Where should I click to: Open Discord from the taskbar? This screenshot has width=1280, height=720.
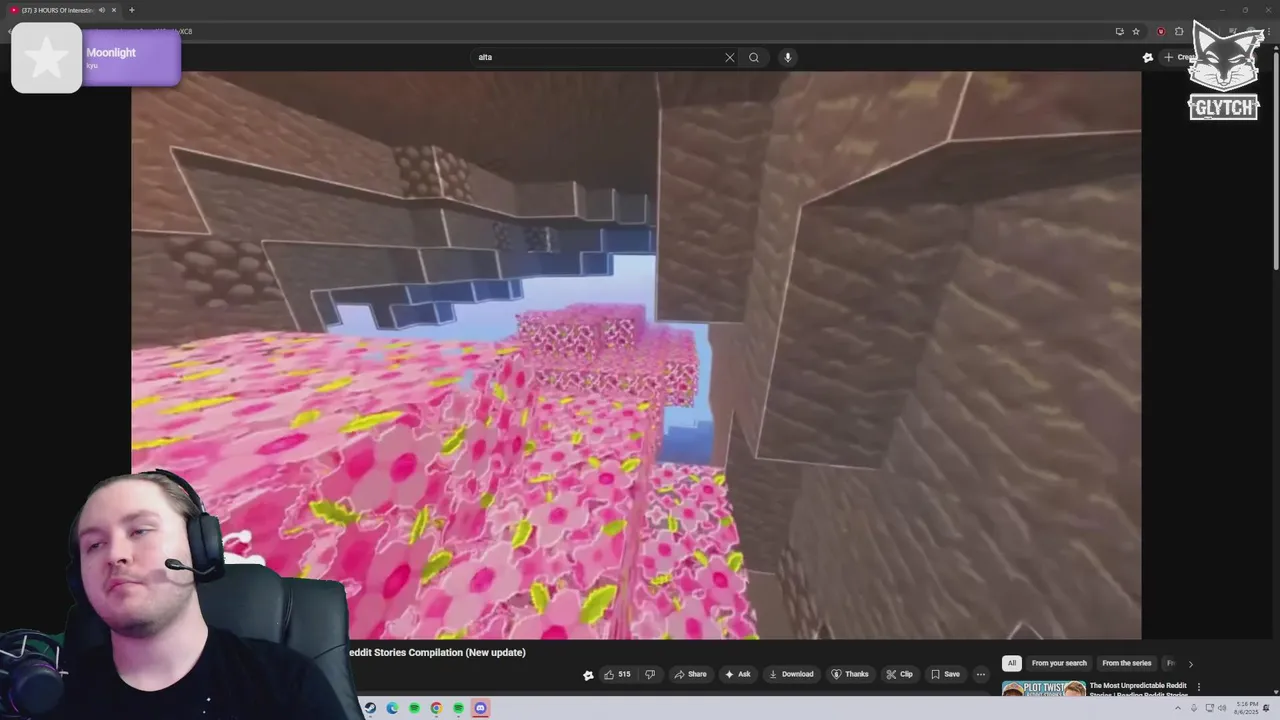coord(480,708)
